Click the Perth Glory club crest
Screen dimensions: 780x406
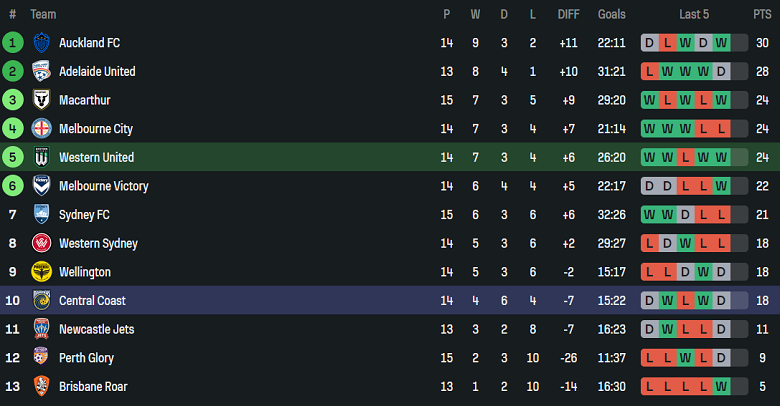[41, 358]
